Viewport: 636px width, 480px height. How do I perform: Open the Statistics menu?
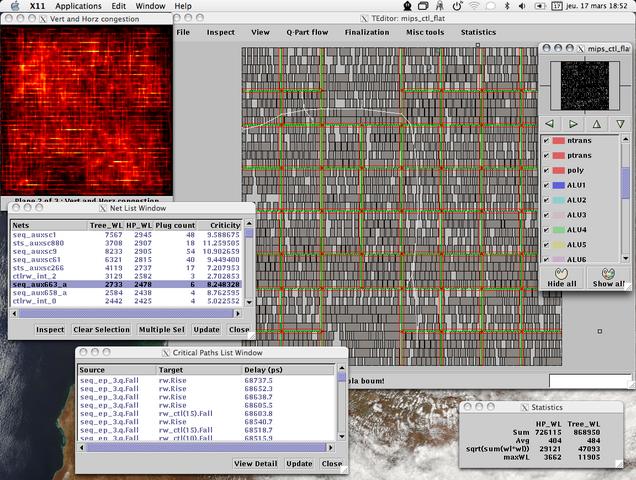[478, 32]
